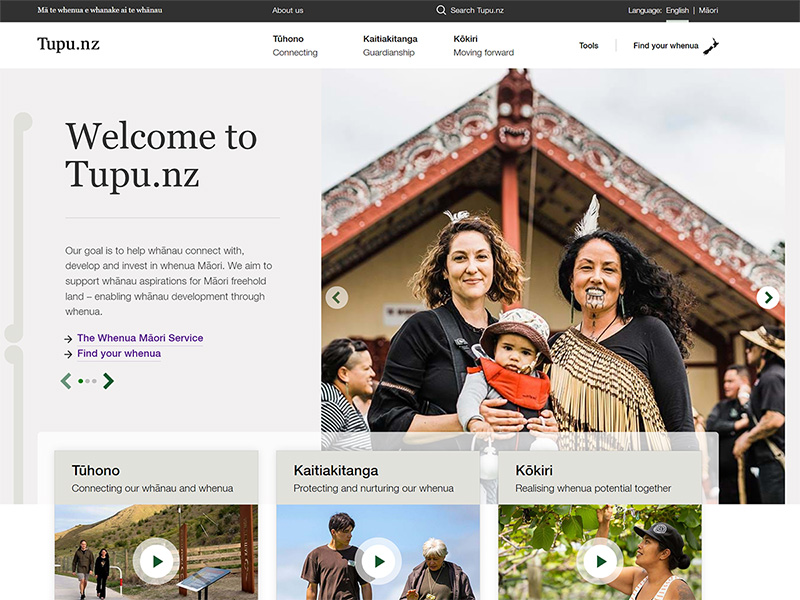Screen dimensions: 800x600
Task: Open the Kōkiri Moving forward menu
Action: 484,45
